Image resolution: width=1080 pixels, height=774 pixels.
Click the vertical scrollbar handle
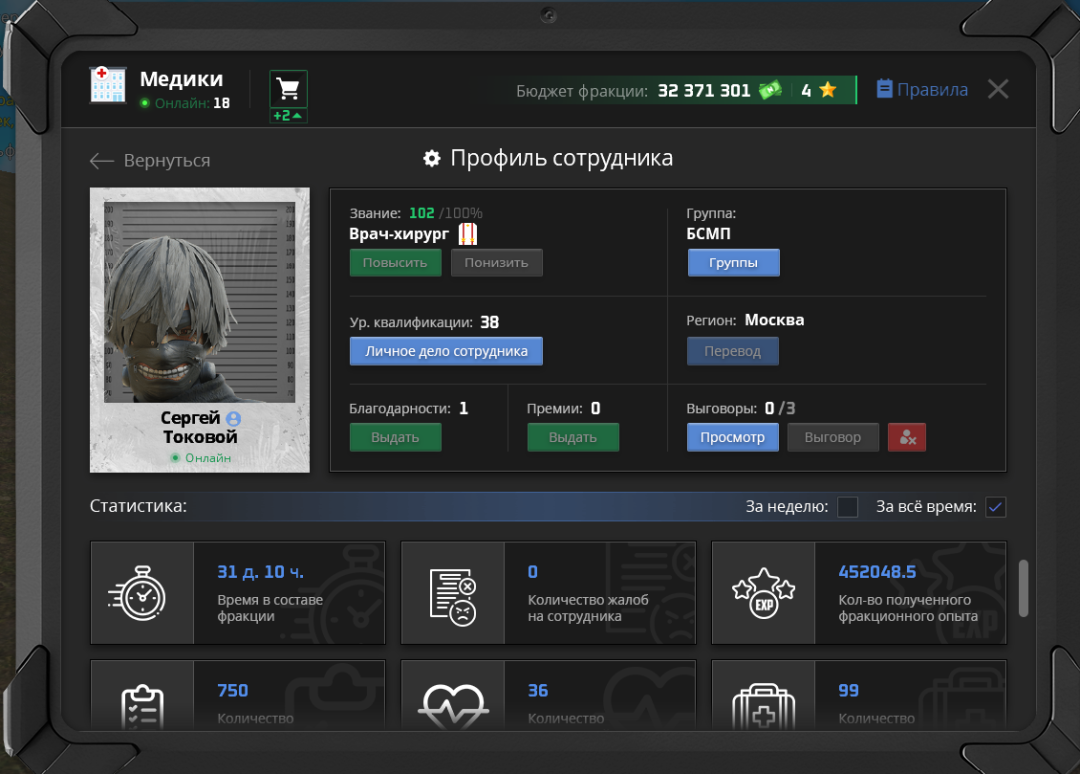coord(1024,588)
